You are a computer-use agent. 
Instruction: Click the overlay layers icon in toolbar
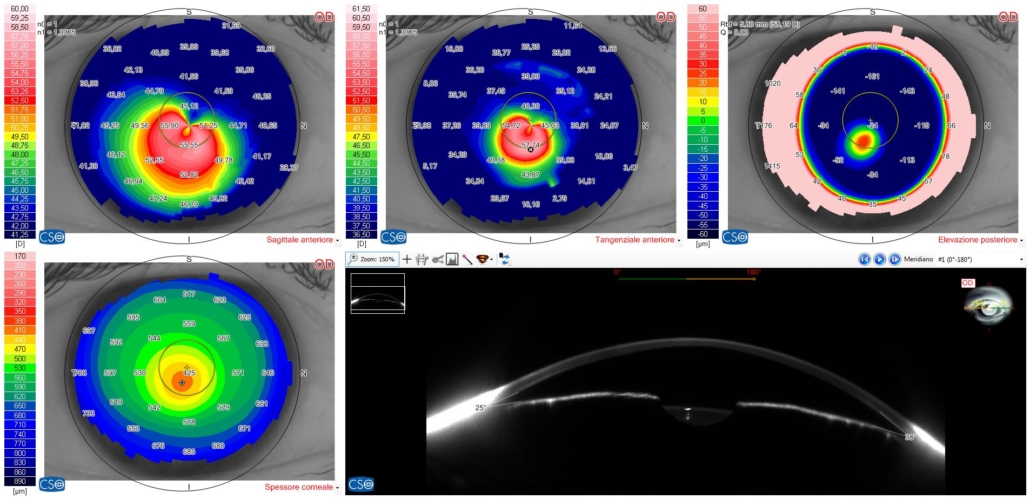[484, 259]
